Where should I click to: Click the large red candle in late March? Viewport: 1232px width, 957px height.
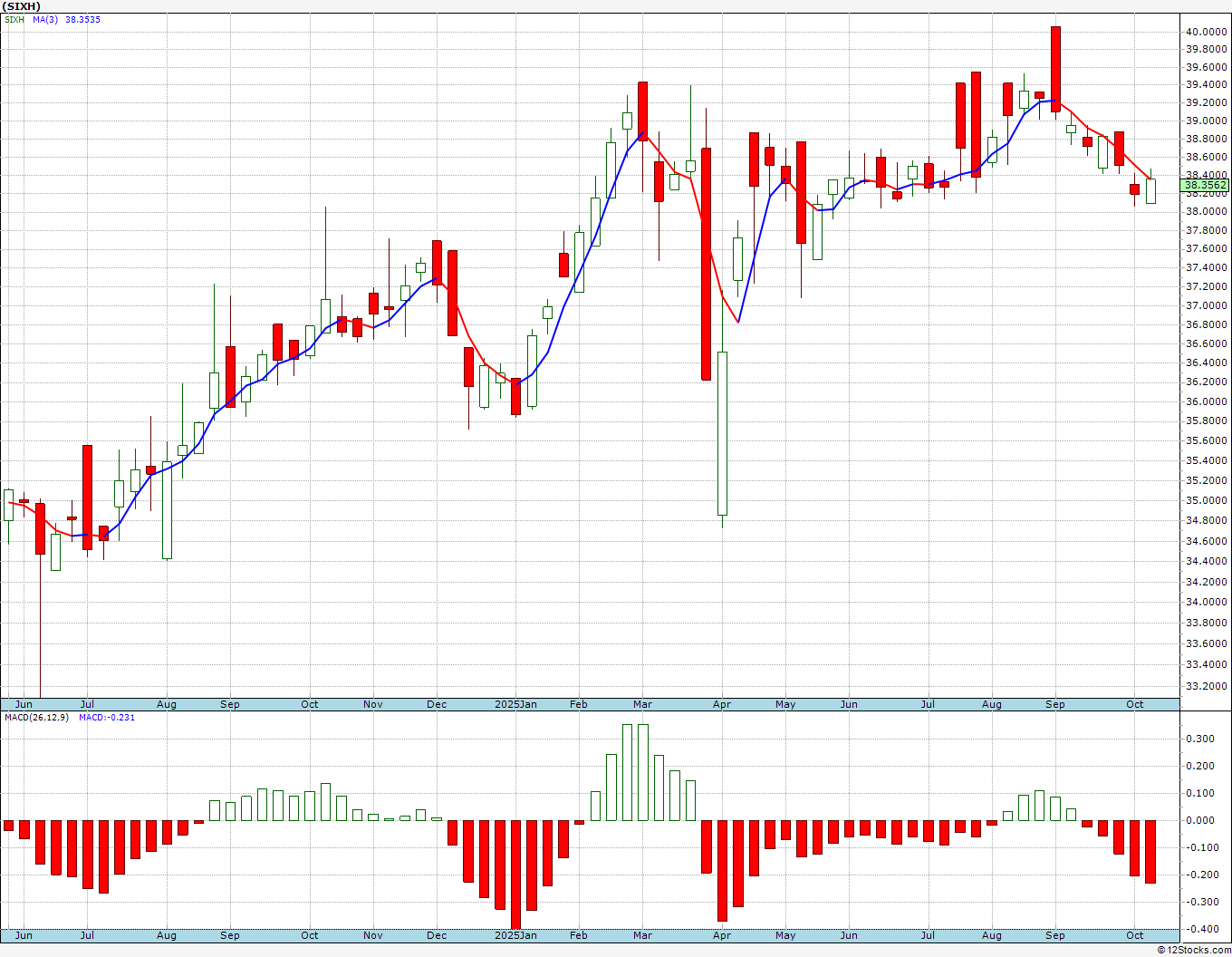coord(706,264)
